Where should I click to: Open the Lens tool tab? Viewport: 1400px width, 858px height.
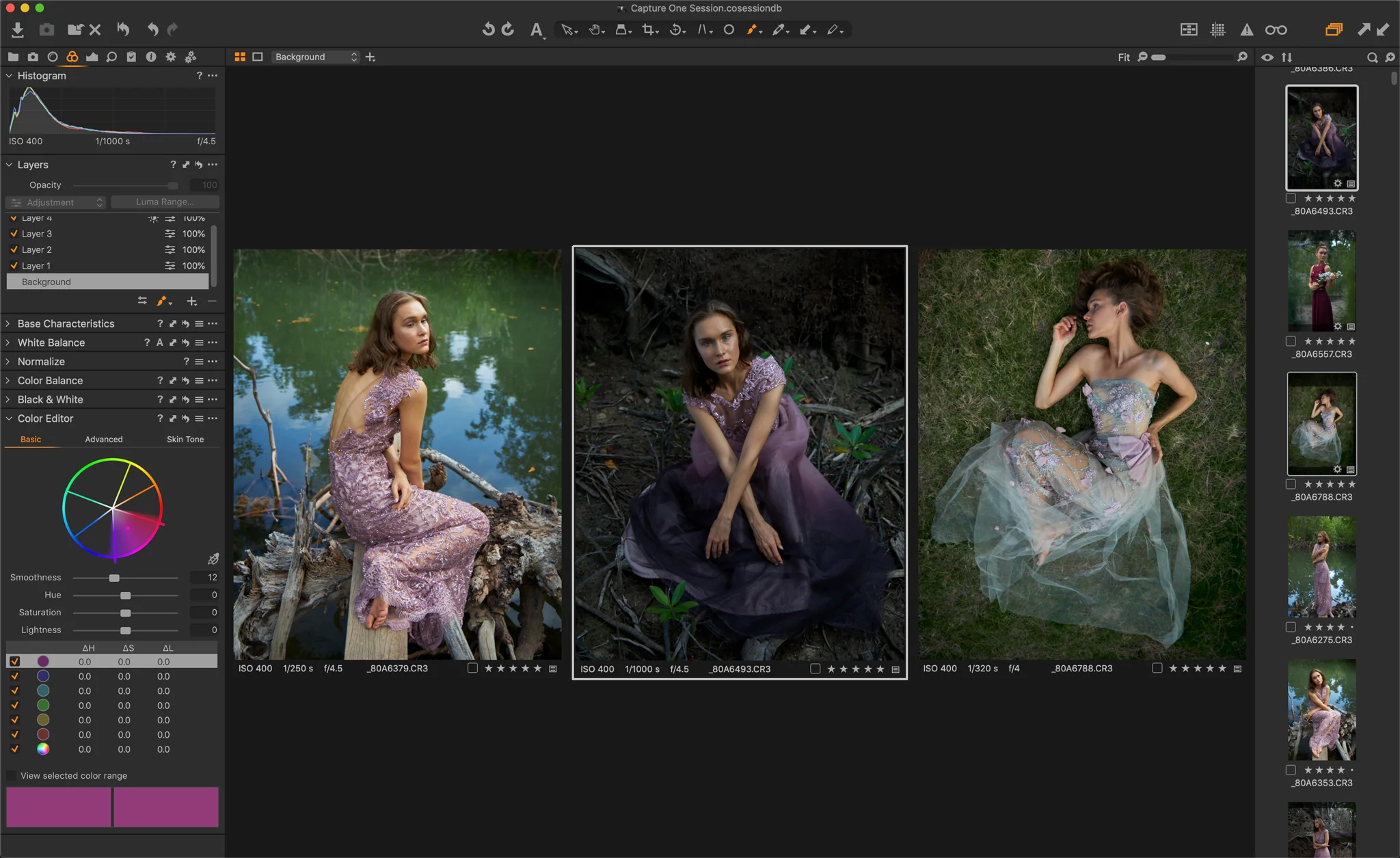(x=53, y=57)
